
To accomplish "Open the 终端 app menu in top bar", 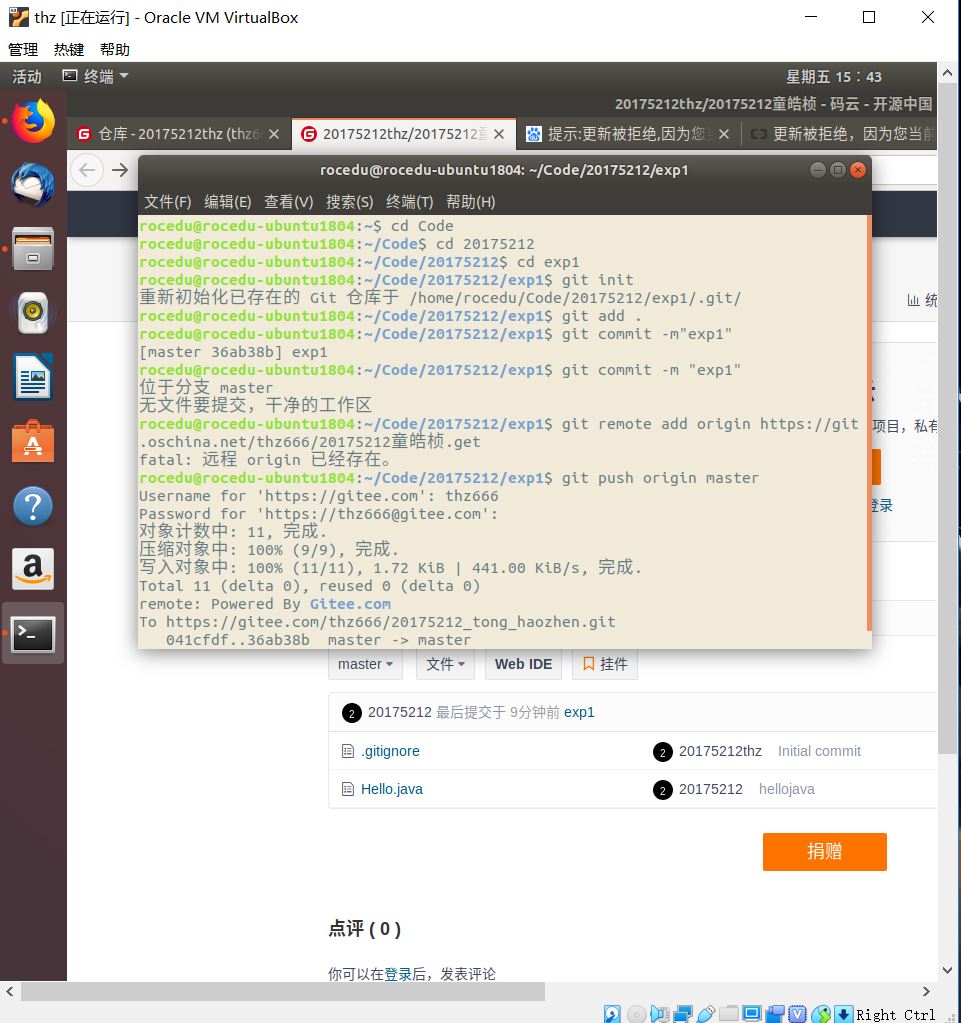I will [97, 76].
